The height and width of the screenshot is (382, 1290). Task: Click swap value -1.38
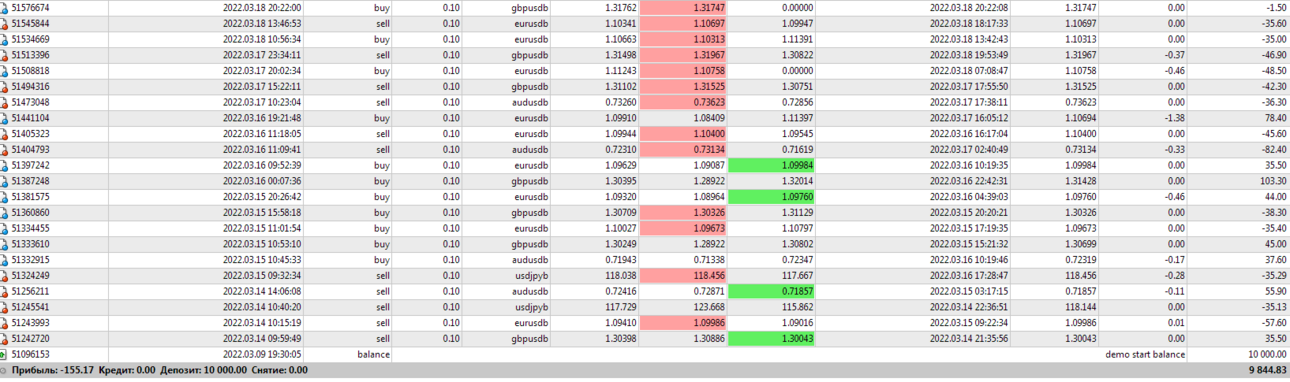[1176, 118]
